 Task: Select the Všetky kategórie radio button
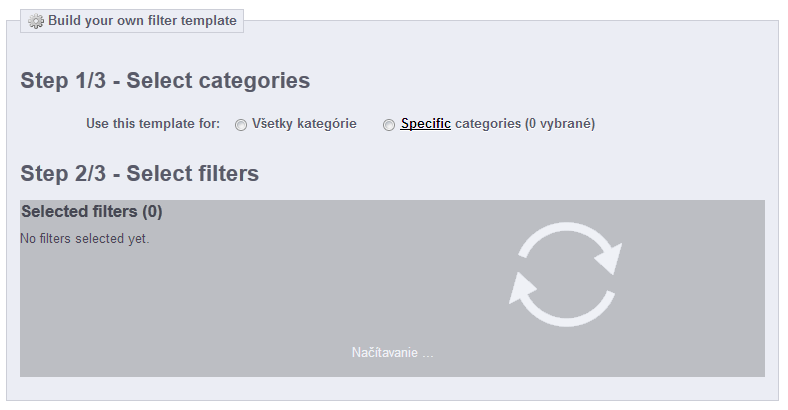click(241, 125)
